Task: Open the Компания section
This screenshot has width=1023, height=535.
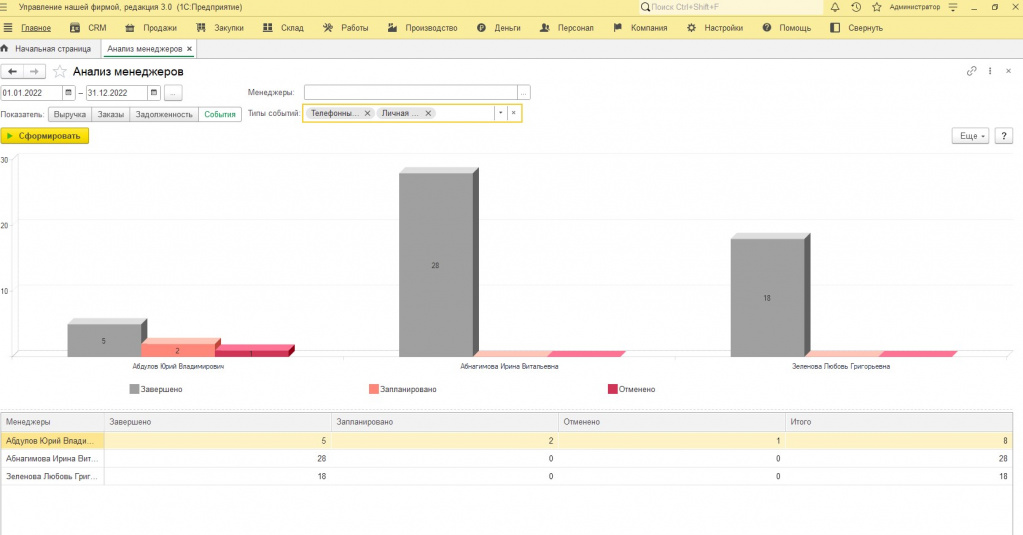Action: tap(640, 28)
